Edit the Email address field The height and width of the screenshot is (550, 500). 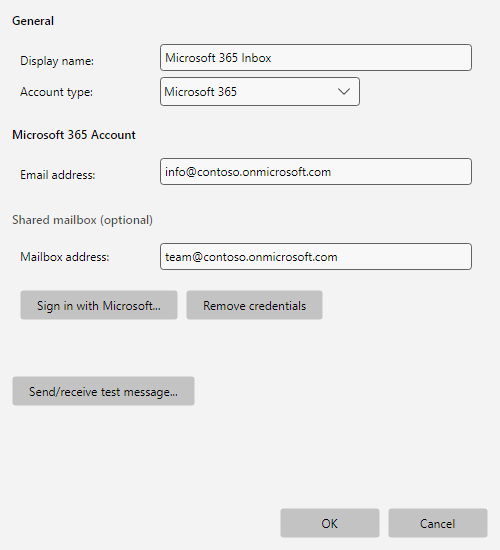point(316,172)
